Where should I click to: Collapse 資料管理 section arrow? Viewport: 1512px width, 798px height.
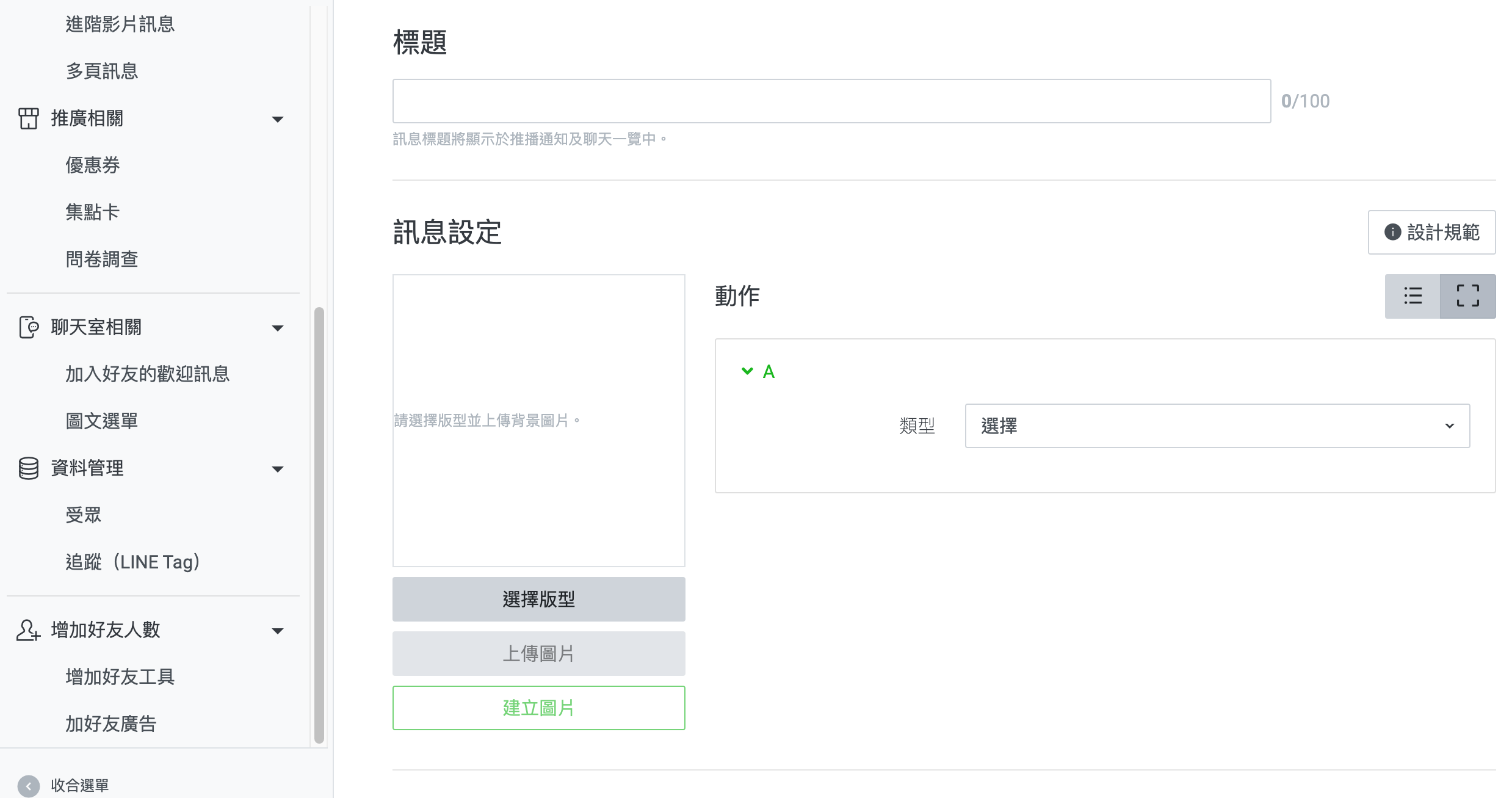[x=278, y=470]
